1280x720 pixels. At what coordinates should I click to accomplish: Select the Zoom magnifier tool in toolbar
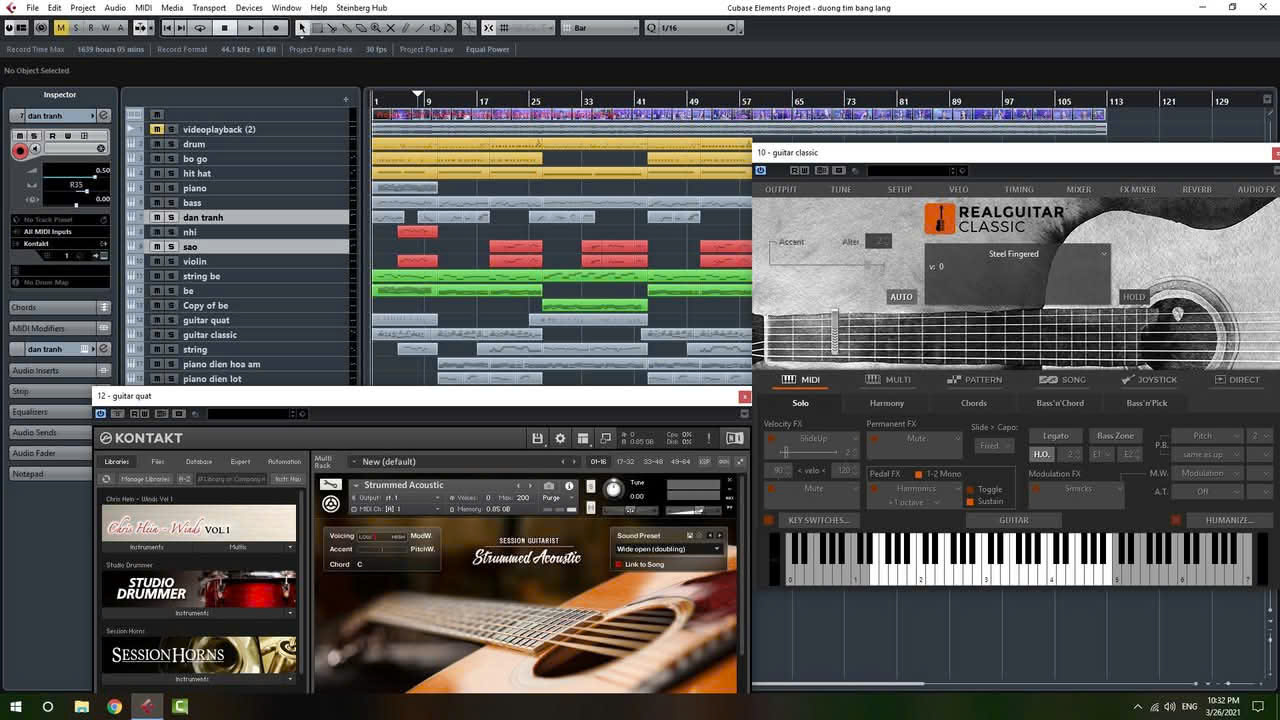pyautogui.click(x=376, y=28)
